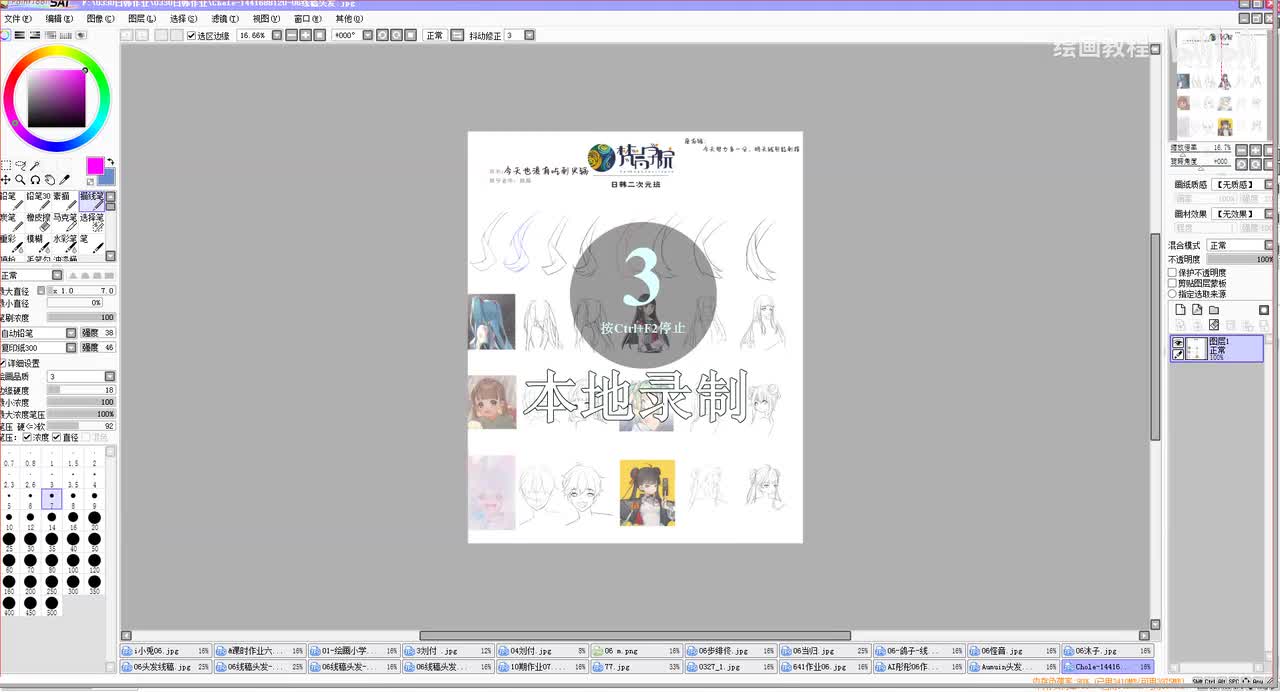
Task: Select the hand pan tool
Action: click(50, 180)
